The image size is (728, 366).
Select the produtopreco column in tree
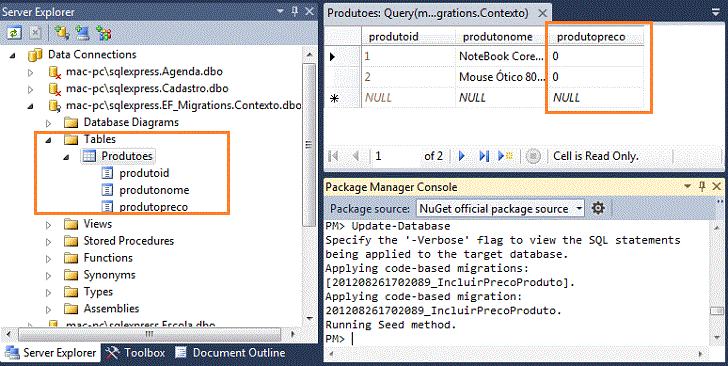tap(153, 207)
